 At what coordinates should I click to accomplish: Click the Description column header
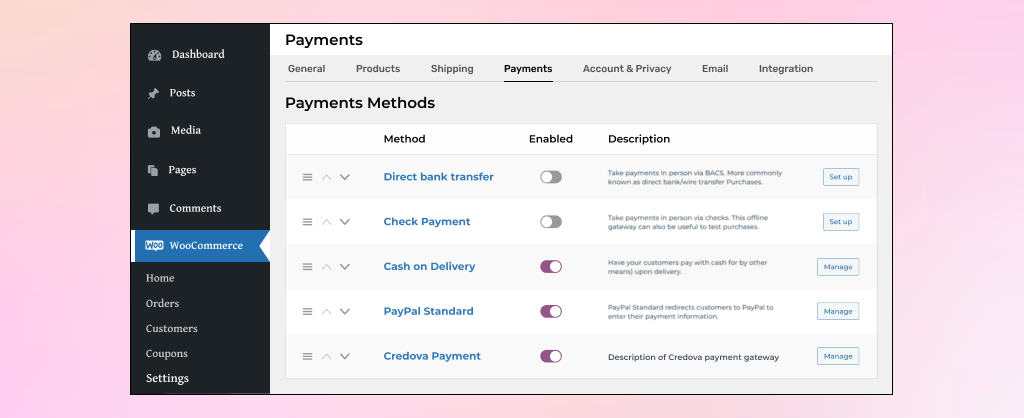pos(639,139)
